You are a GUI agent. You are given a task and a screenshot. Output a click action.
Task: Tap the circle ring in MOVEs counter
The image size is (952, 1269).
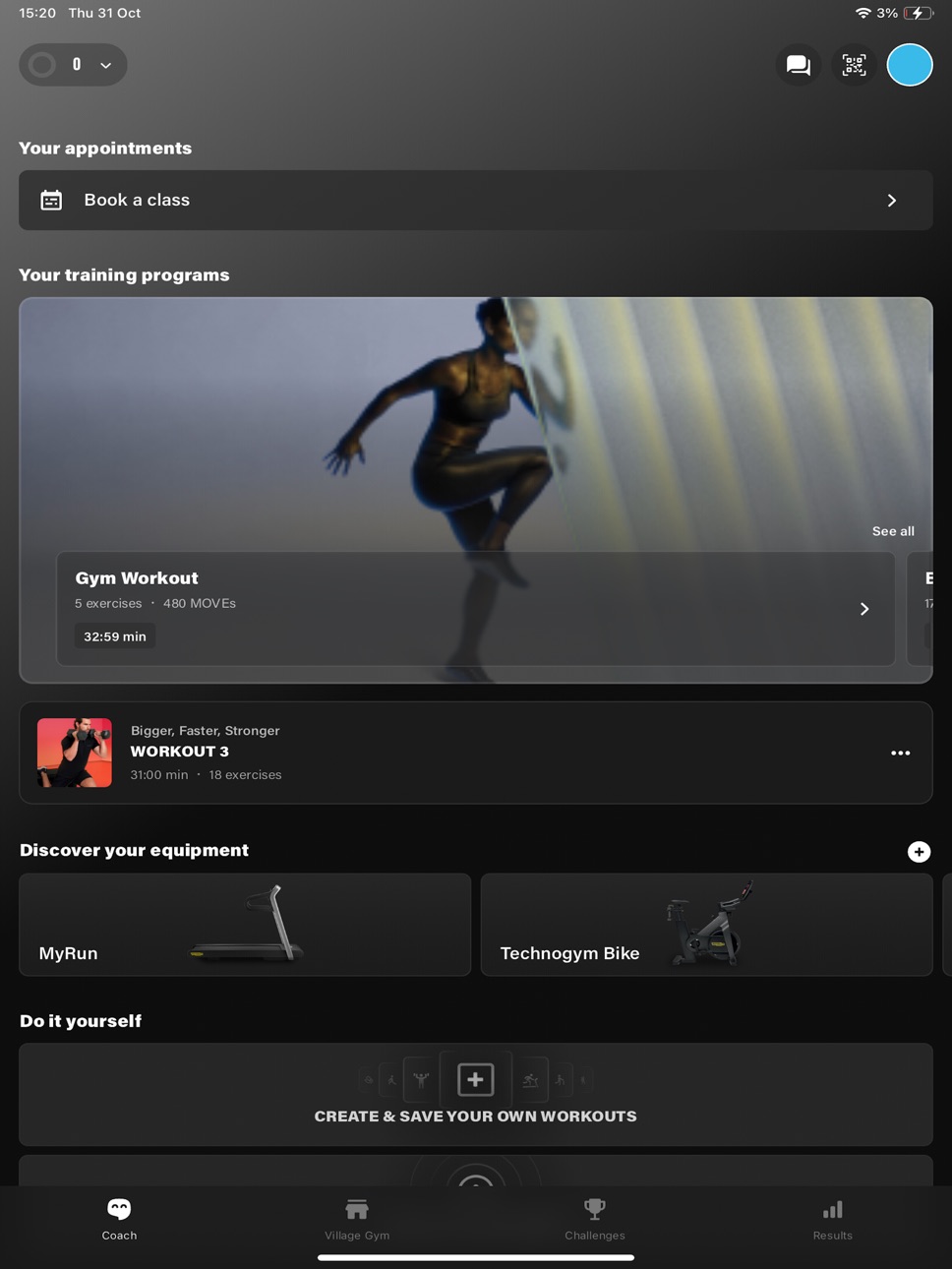[42, 65]
